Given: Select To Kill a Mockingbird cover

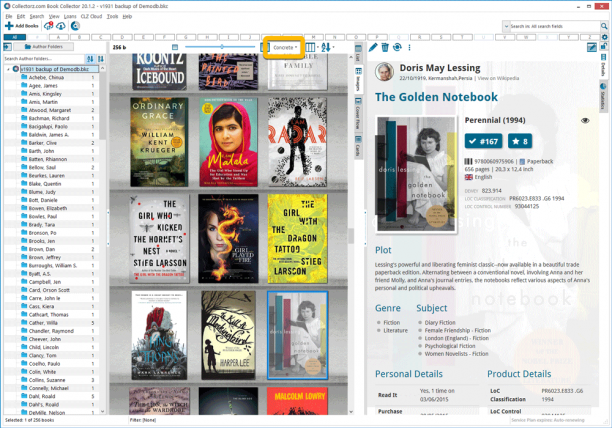Looking at the screenshot, I should (x=229, y=335).
